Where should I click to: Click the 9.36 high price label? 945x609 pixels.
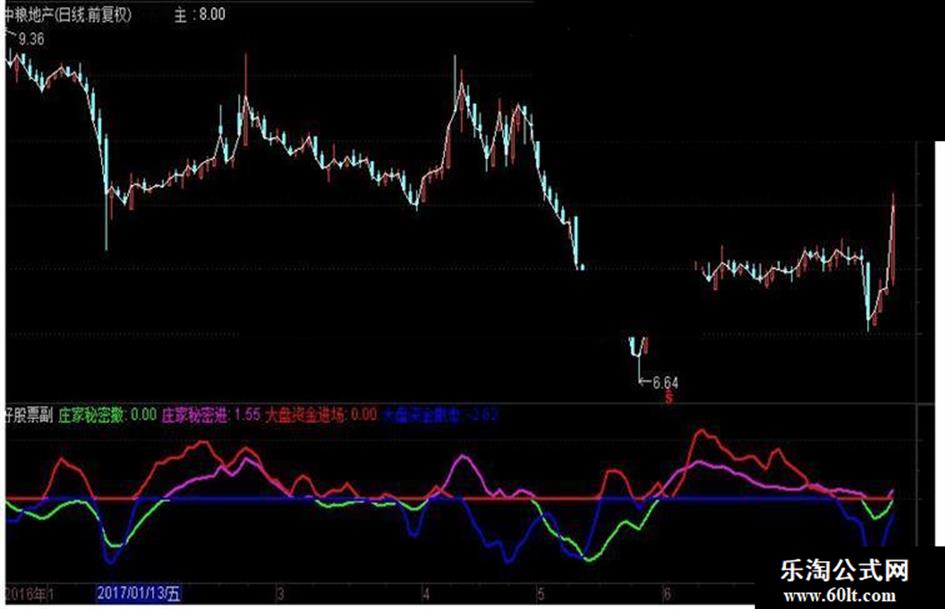point(31,39)
